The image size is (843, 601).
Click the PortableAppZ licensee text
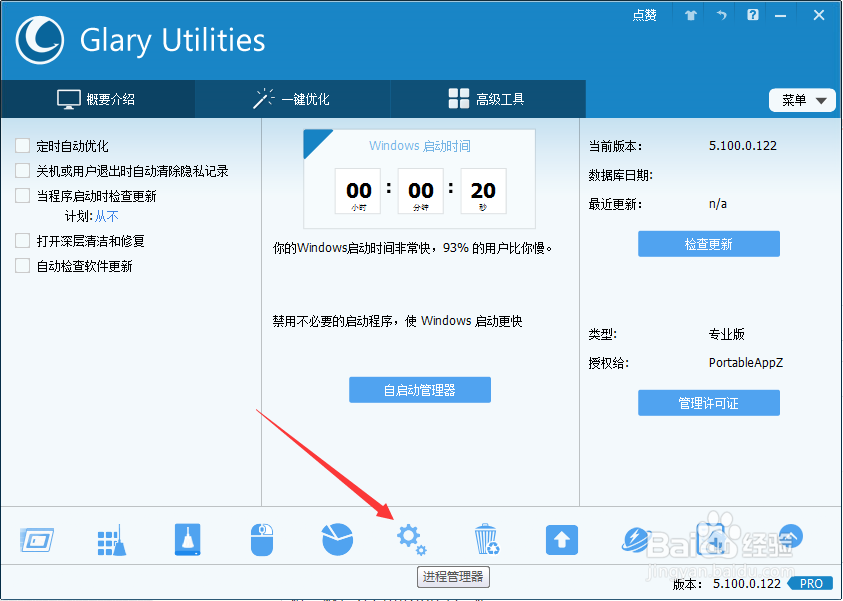pos(746,363)
